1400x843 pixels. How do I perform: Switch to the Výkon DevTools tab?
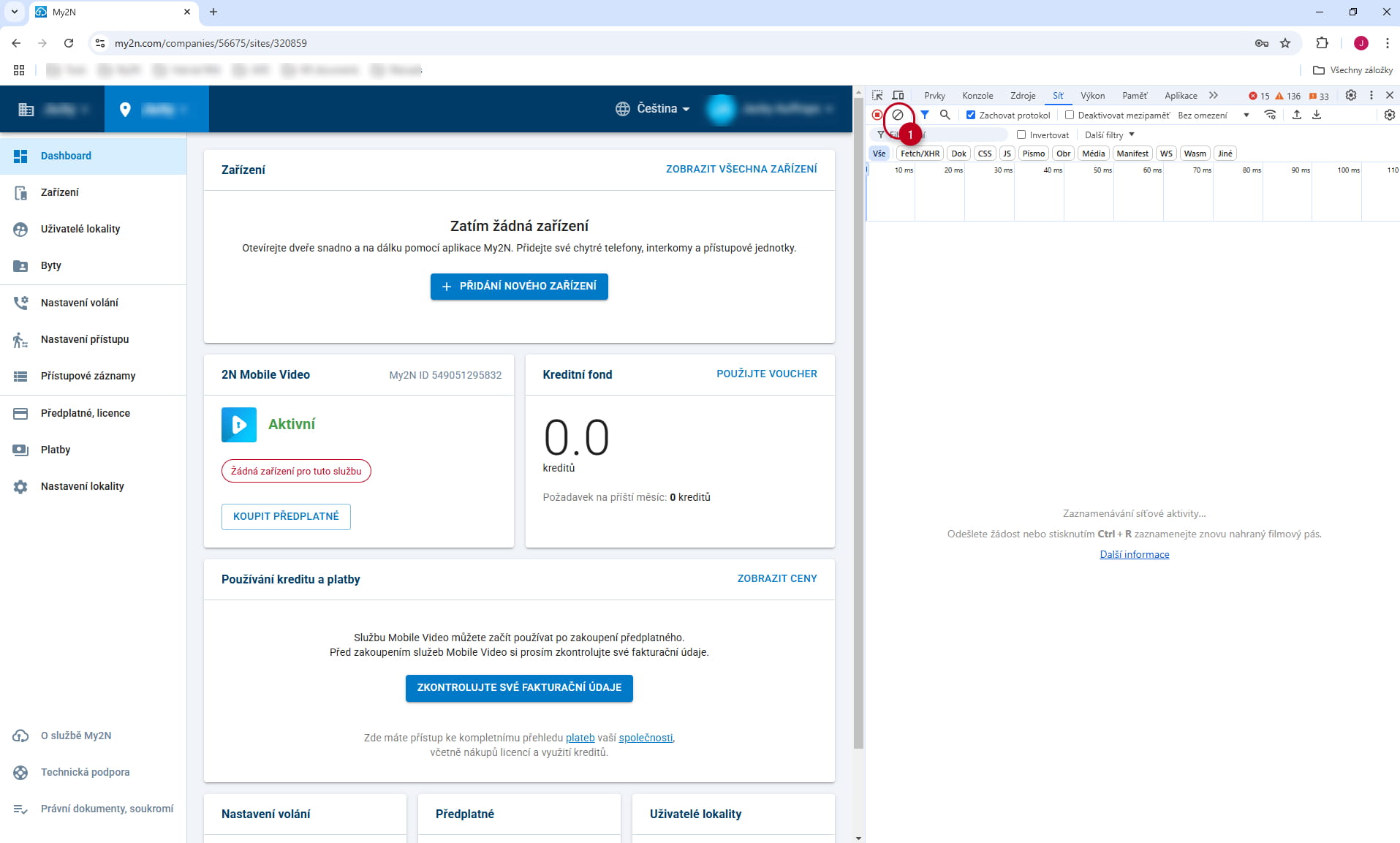[1092, 96]
